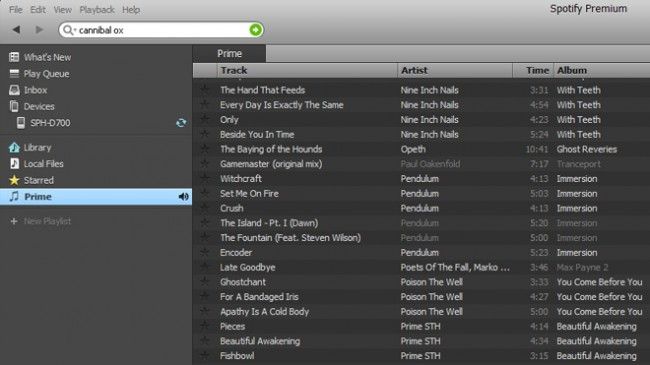Click the speaker icon on Prime playlist

tap(183, 197)
